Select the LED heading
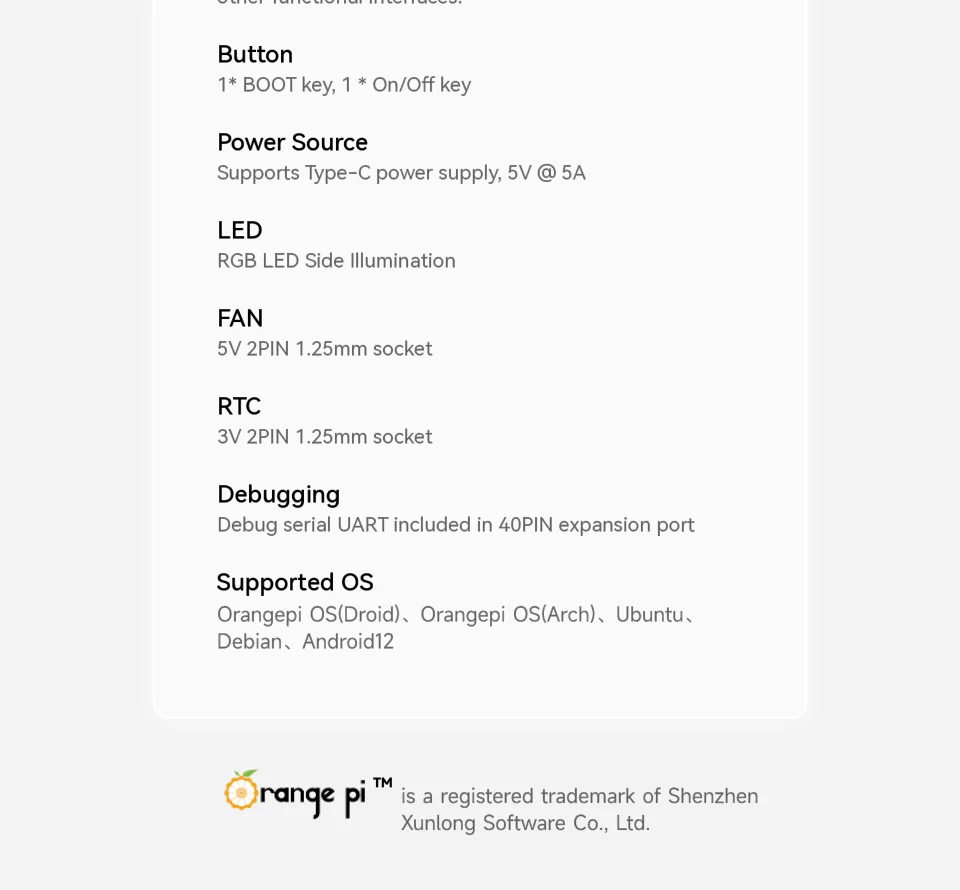The width and height of the screenshot is (960, 890). click(x=240, y=230)
